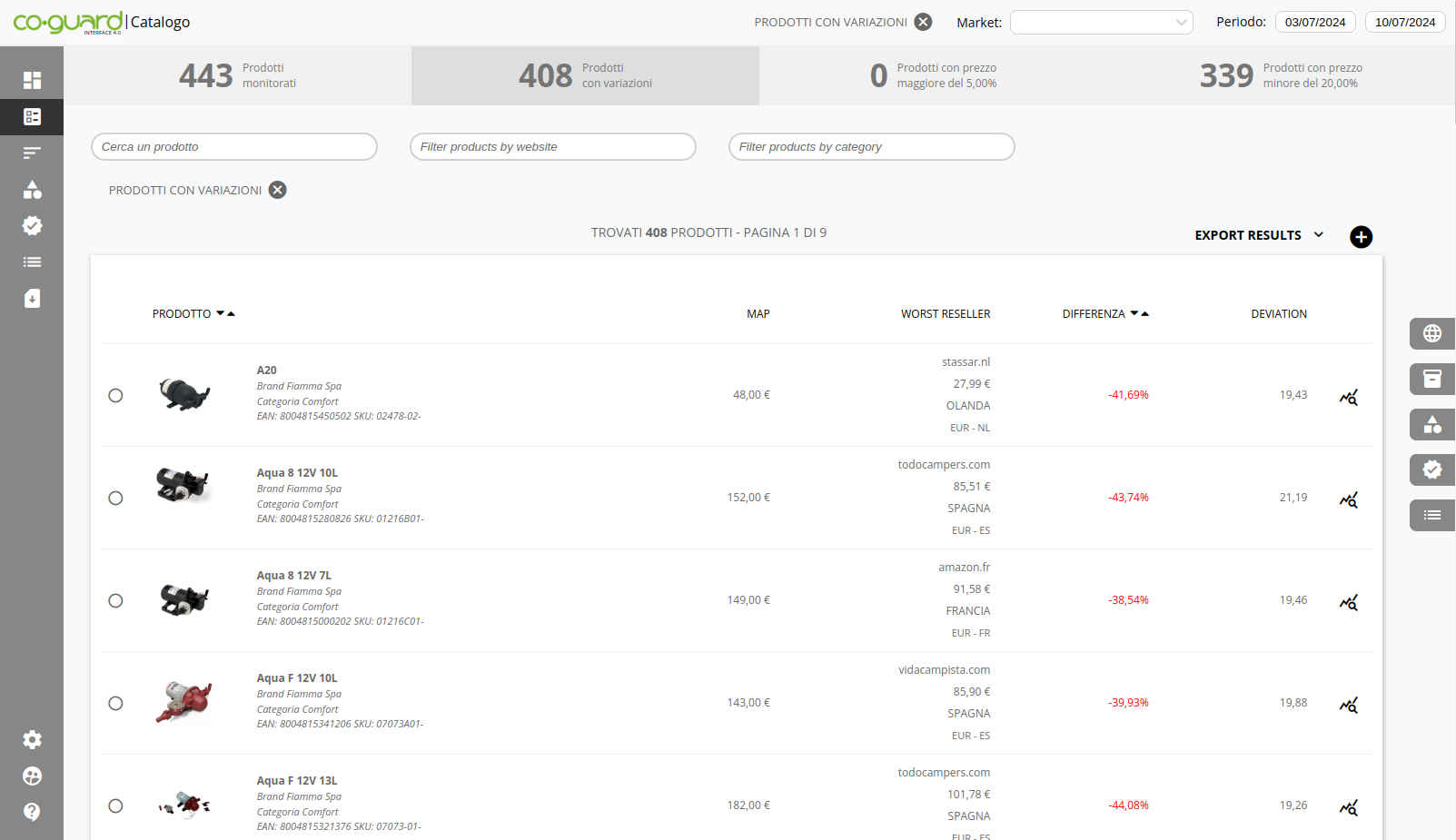Open the start date 03/07/2024 picker

point(1314,23)
